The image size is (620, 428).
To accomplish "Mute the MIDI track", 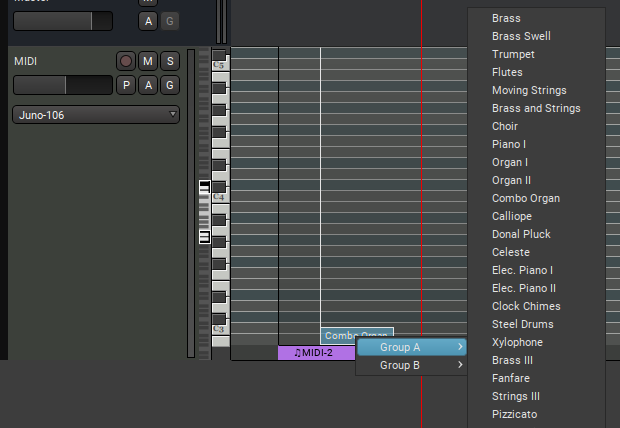I will click(x=148, y=62).
